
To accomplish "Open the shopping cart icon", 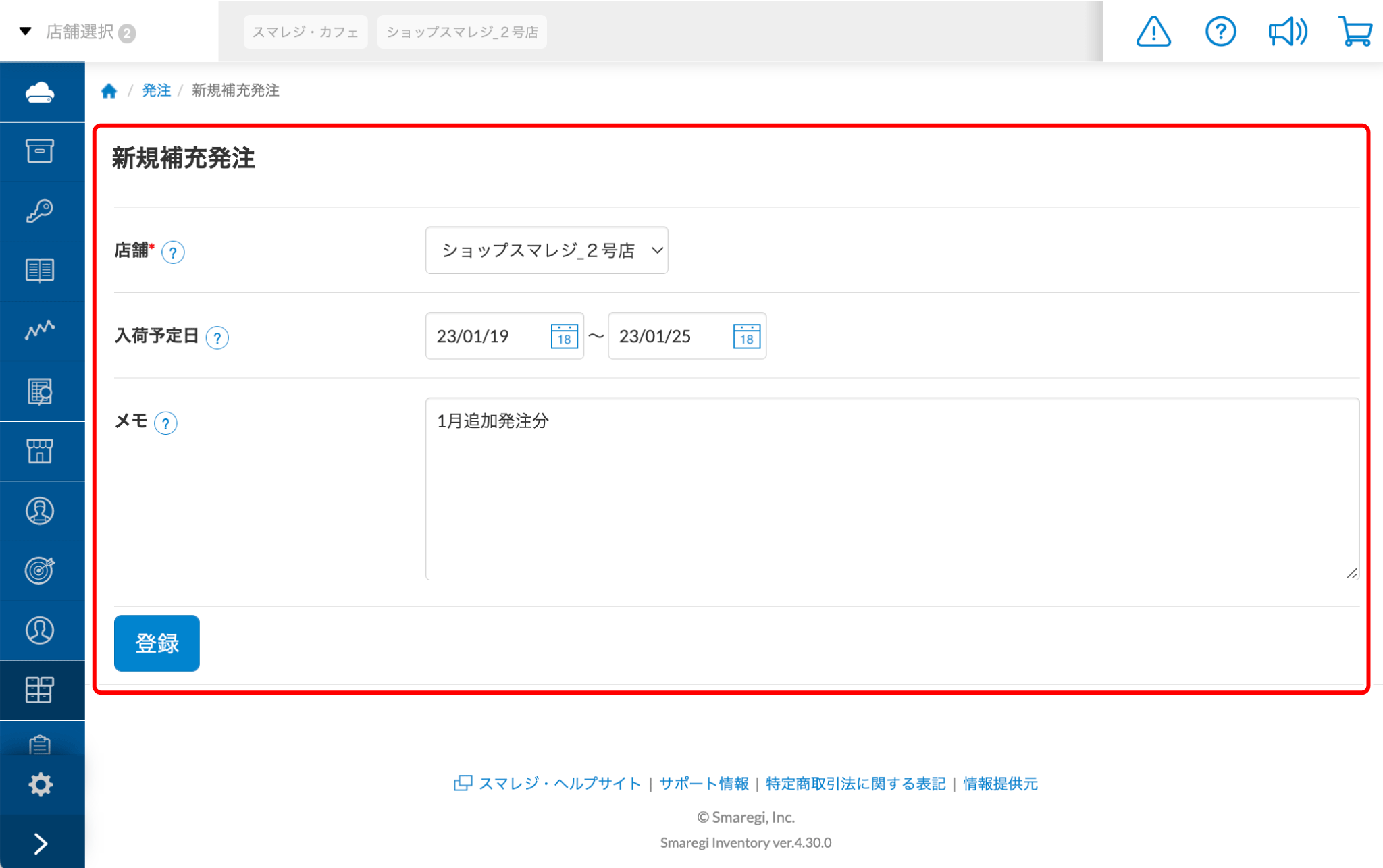I will pyautogui.click(x=1355, y=32).
